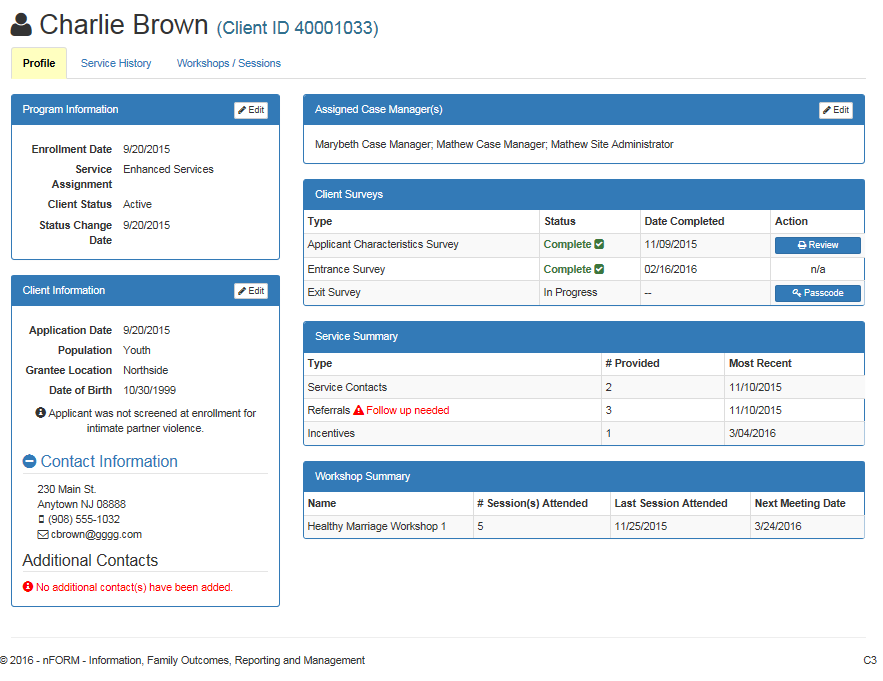Select the Profile tab
Image resolution: width=883 pixels, height=681 pixels.
click(39, 63)
